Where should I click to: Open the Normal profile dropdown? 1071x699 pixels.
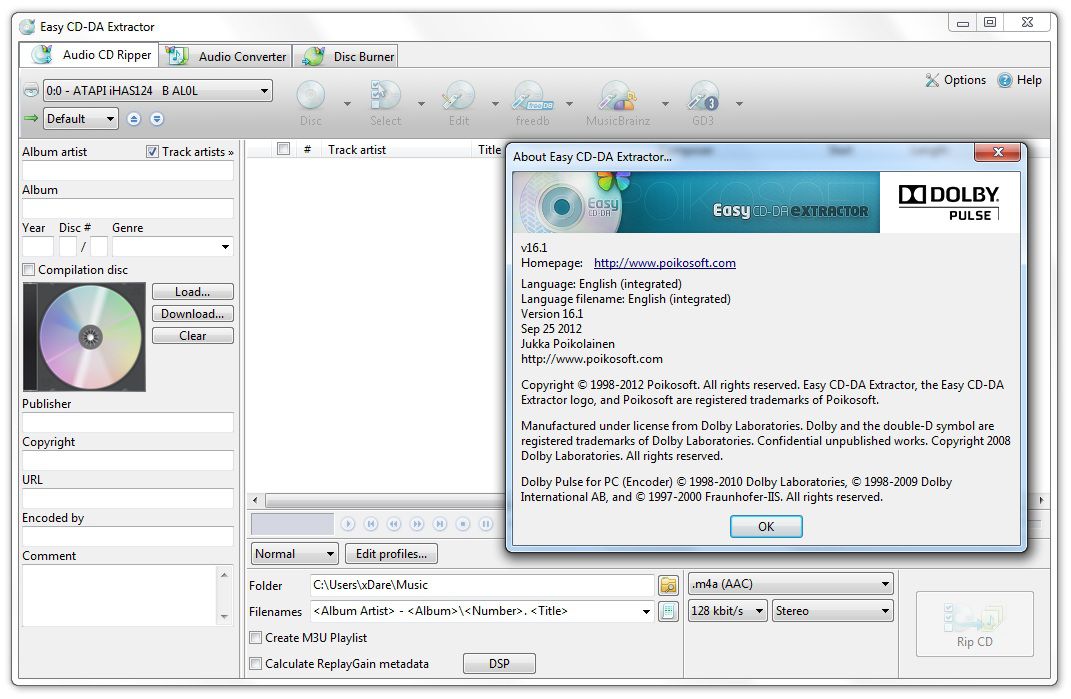295,553
